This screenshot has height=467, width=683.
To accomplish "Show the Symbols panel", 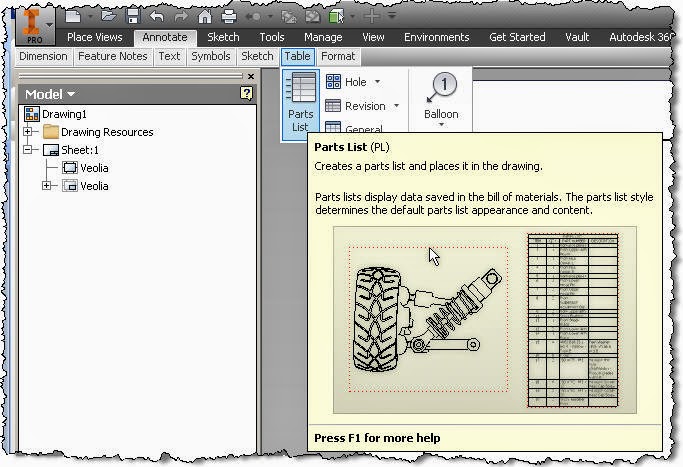I will (211, 57).
